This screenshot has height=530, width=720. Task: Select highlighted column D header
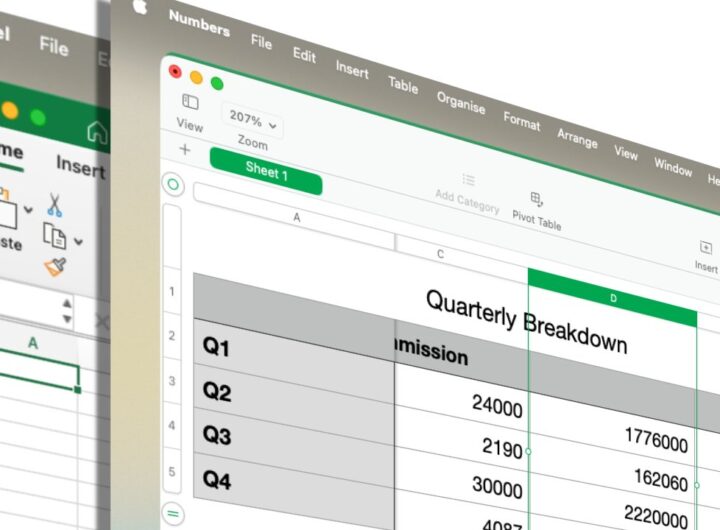point(613,298)
